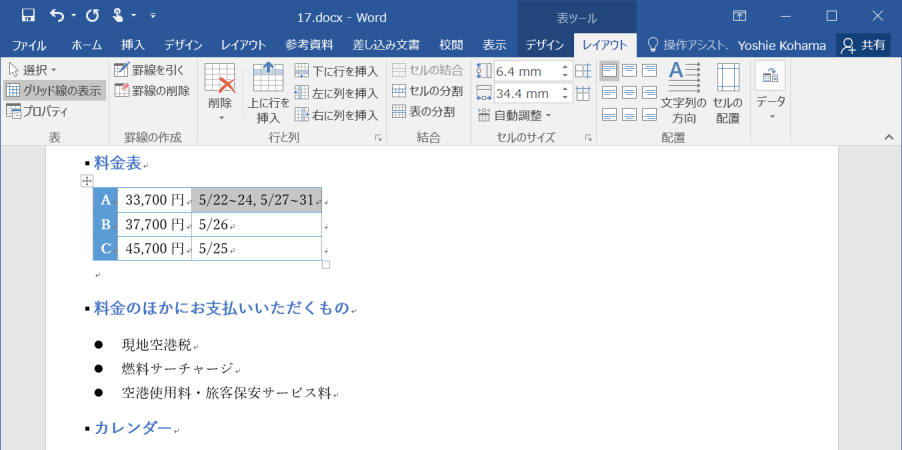Click the 共有 share button
902x450 pixels.
click(x=863, y=45)
